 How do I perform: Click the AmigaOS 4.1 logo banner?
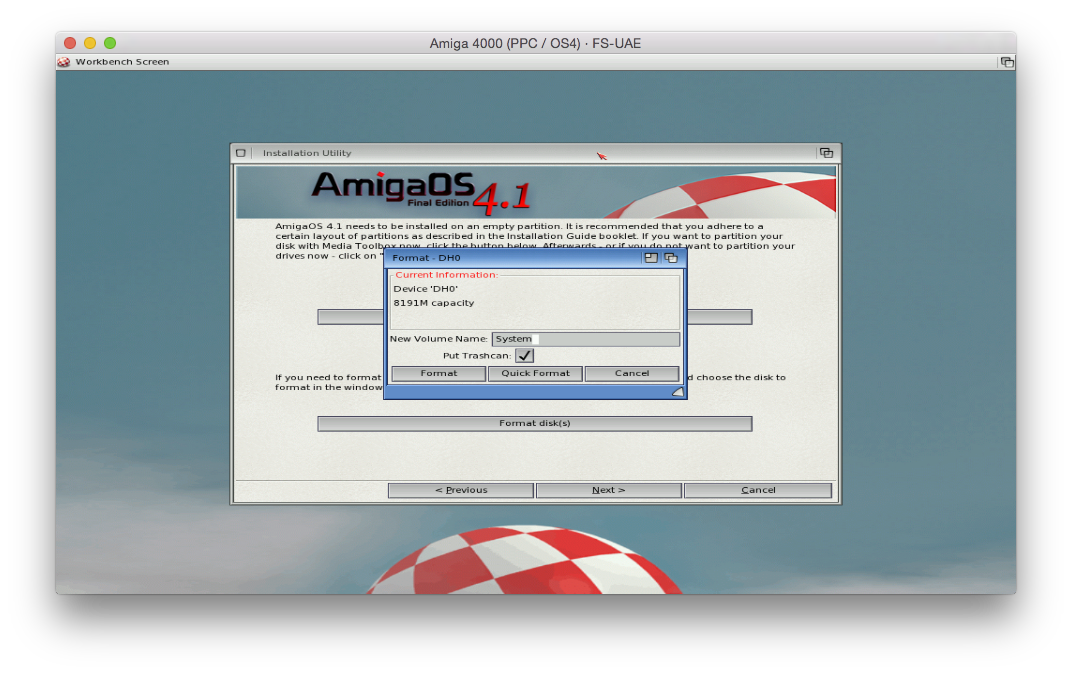pyautogui.click(x=535, y=192)
